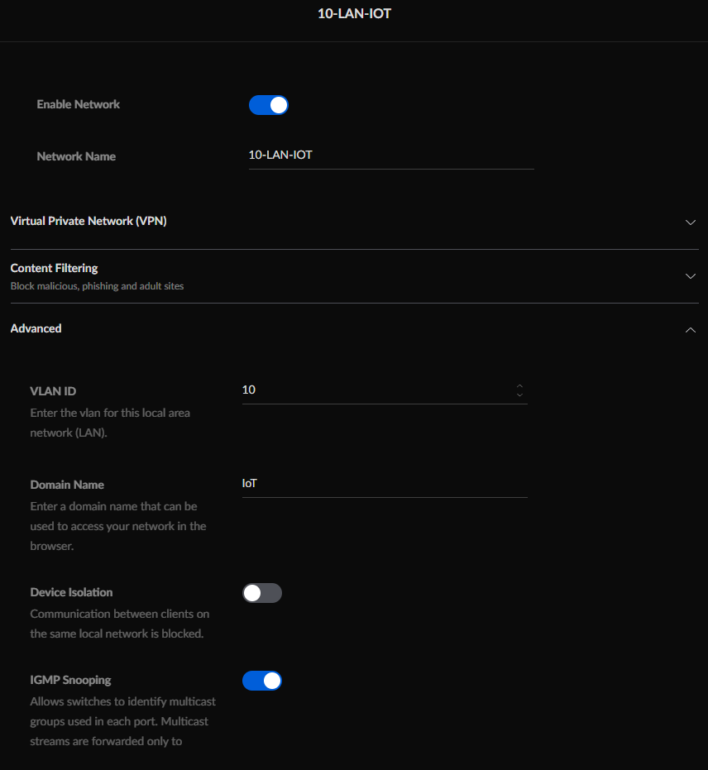Screen dimensions: 708x770
Task: Disable the IGMP Snooping switch
Action: [x=262, y=681]
